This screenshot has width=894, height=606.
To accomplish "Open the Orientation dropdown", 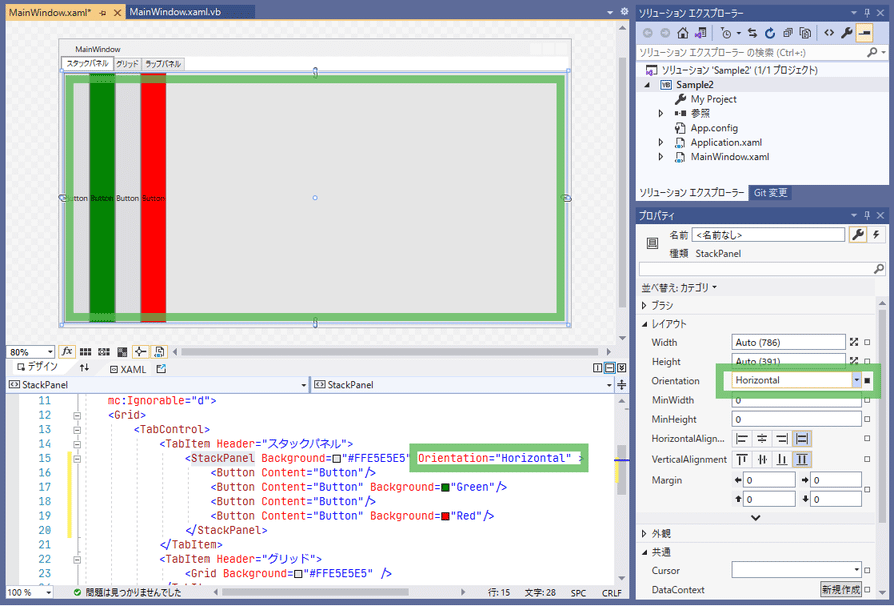I will 856,380.
